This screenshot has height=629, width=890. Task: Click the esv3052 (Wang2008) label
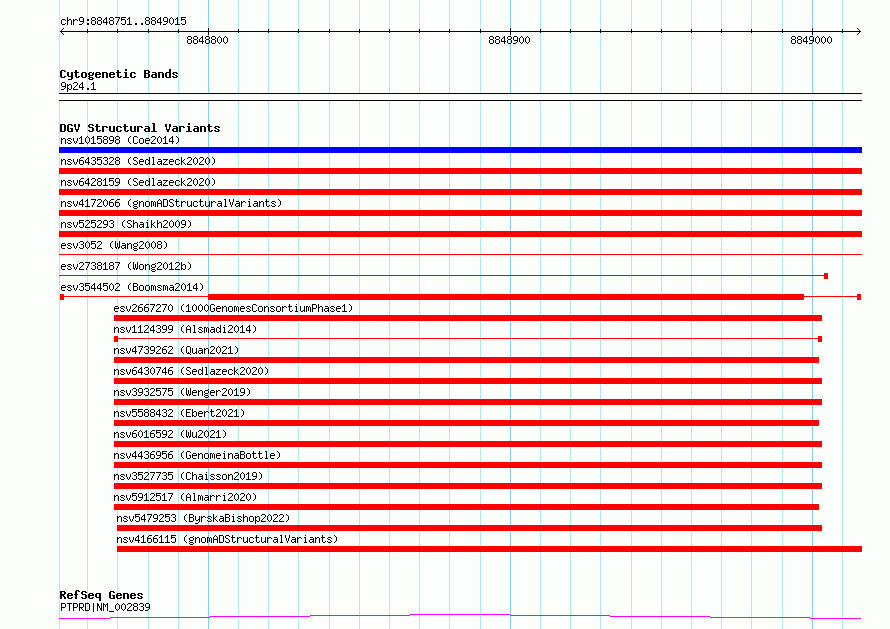(x=114, y=245)
